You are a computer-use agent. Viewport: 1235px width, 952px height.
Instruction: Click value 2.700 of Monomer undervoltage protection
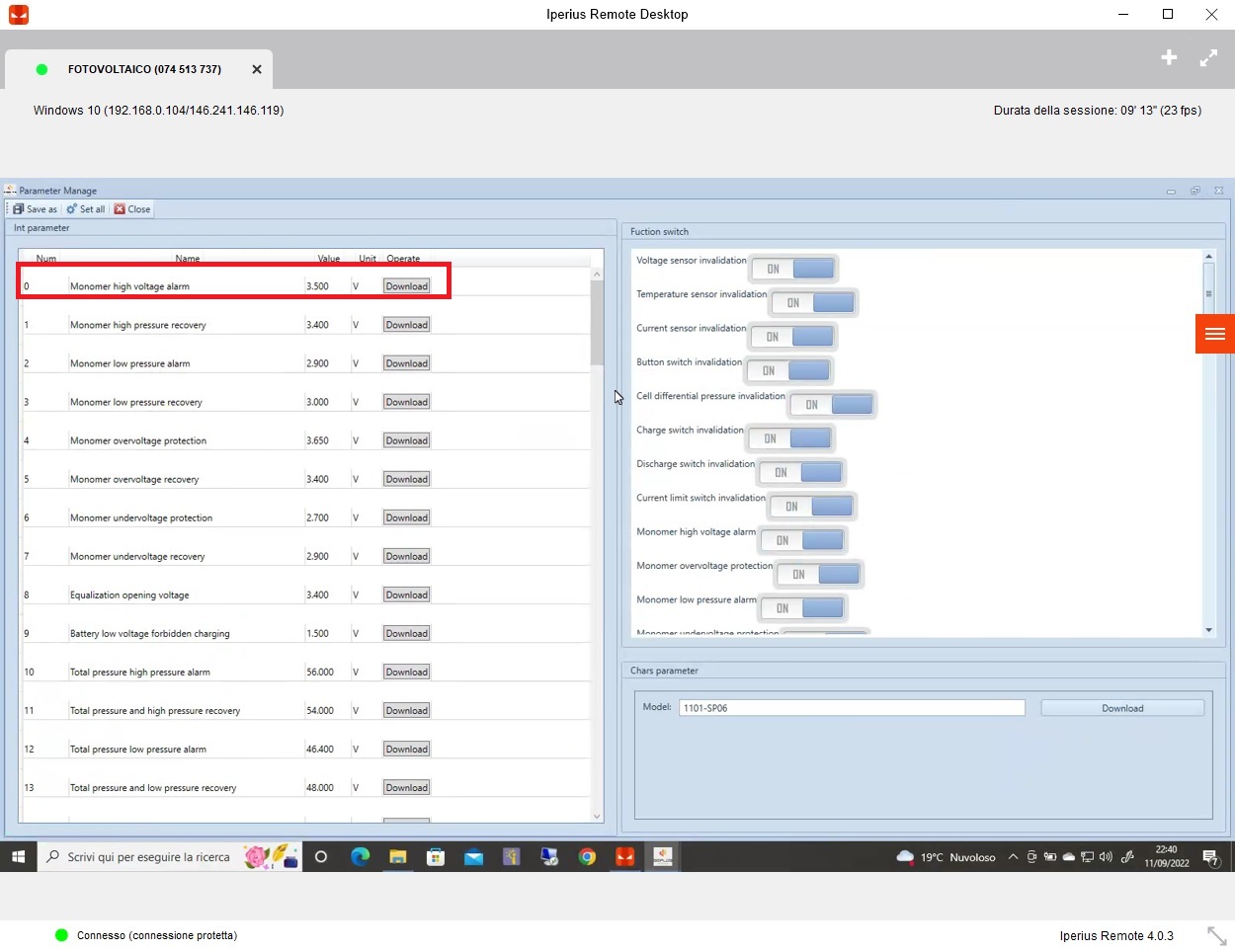pyautogui.click(x=317, y=517)
